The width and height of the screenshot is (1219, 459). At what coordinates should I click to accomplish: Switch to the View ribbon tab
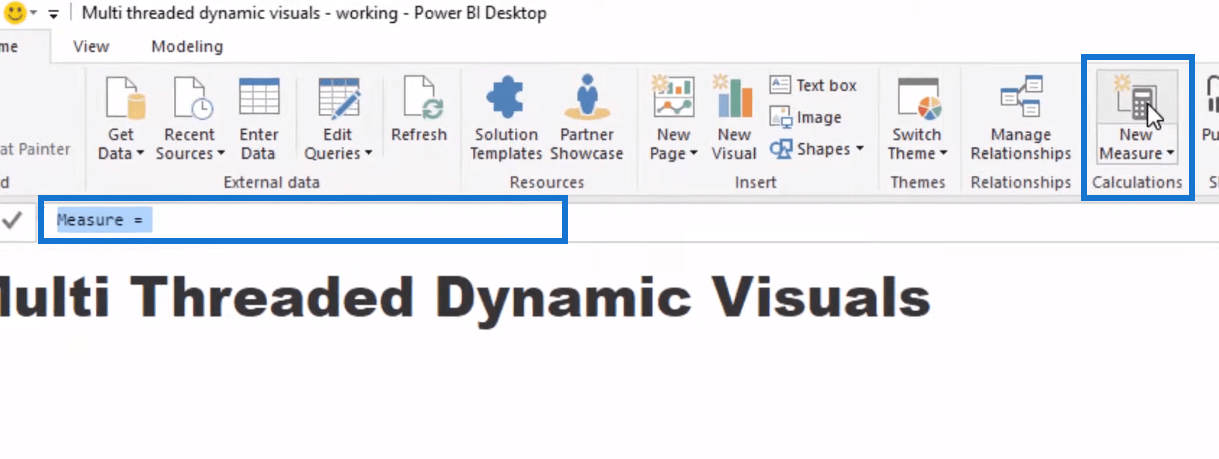[x=91, y=47]
